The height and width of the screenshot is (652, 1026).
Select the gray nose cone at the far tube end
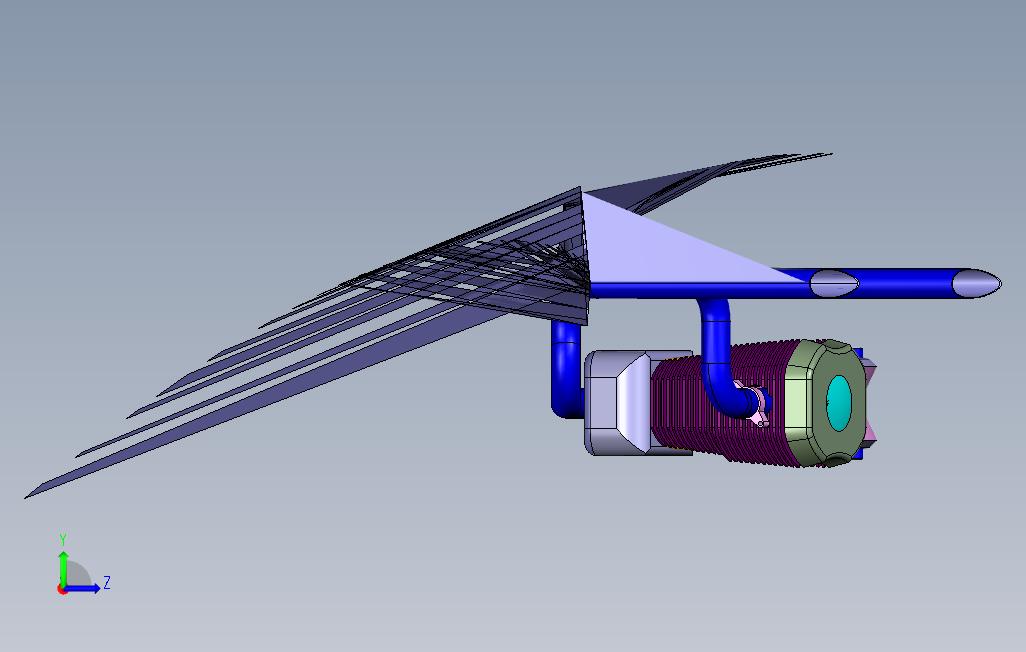coord(976,283)
